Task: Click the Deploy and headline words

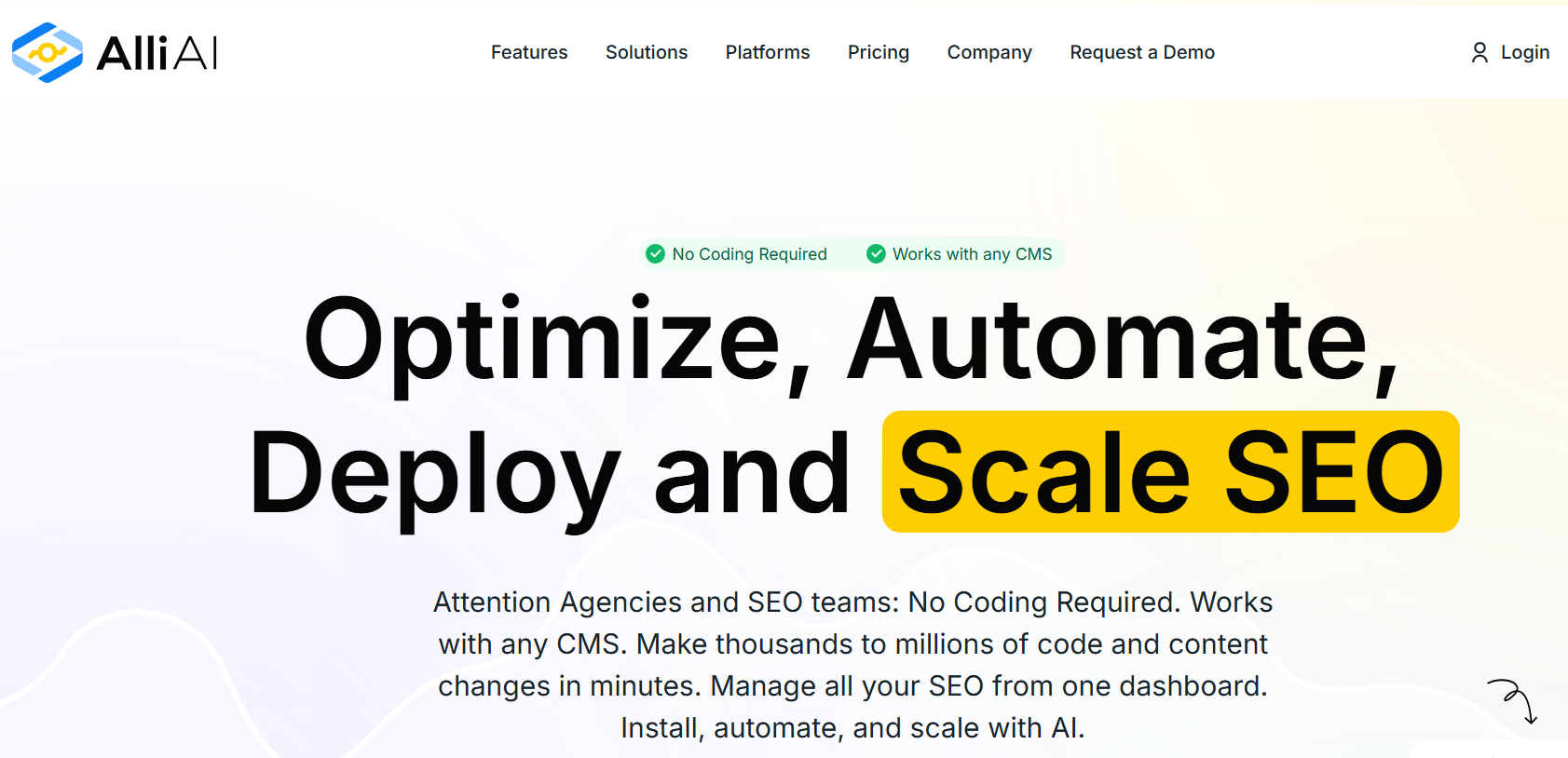Action: (550, 475)
